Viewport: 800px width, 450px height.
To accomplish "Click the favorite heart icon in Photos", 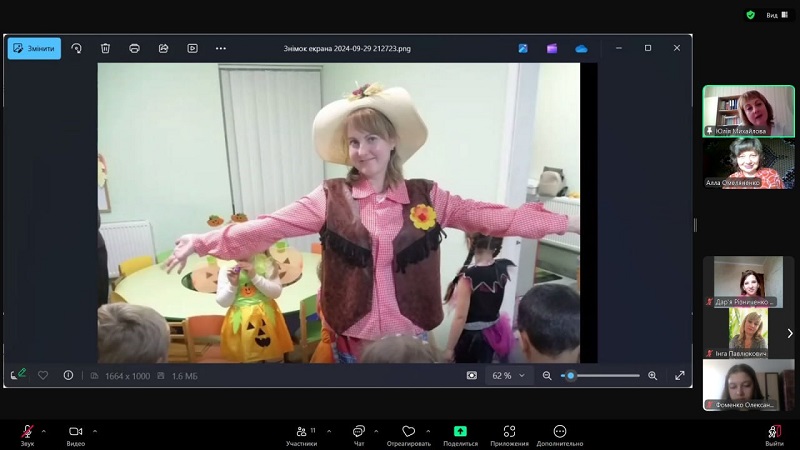I will [x=43, y=376].
